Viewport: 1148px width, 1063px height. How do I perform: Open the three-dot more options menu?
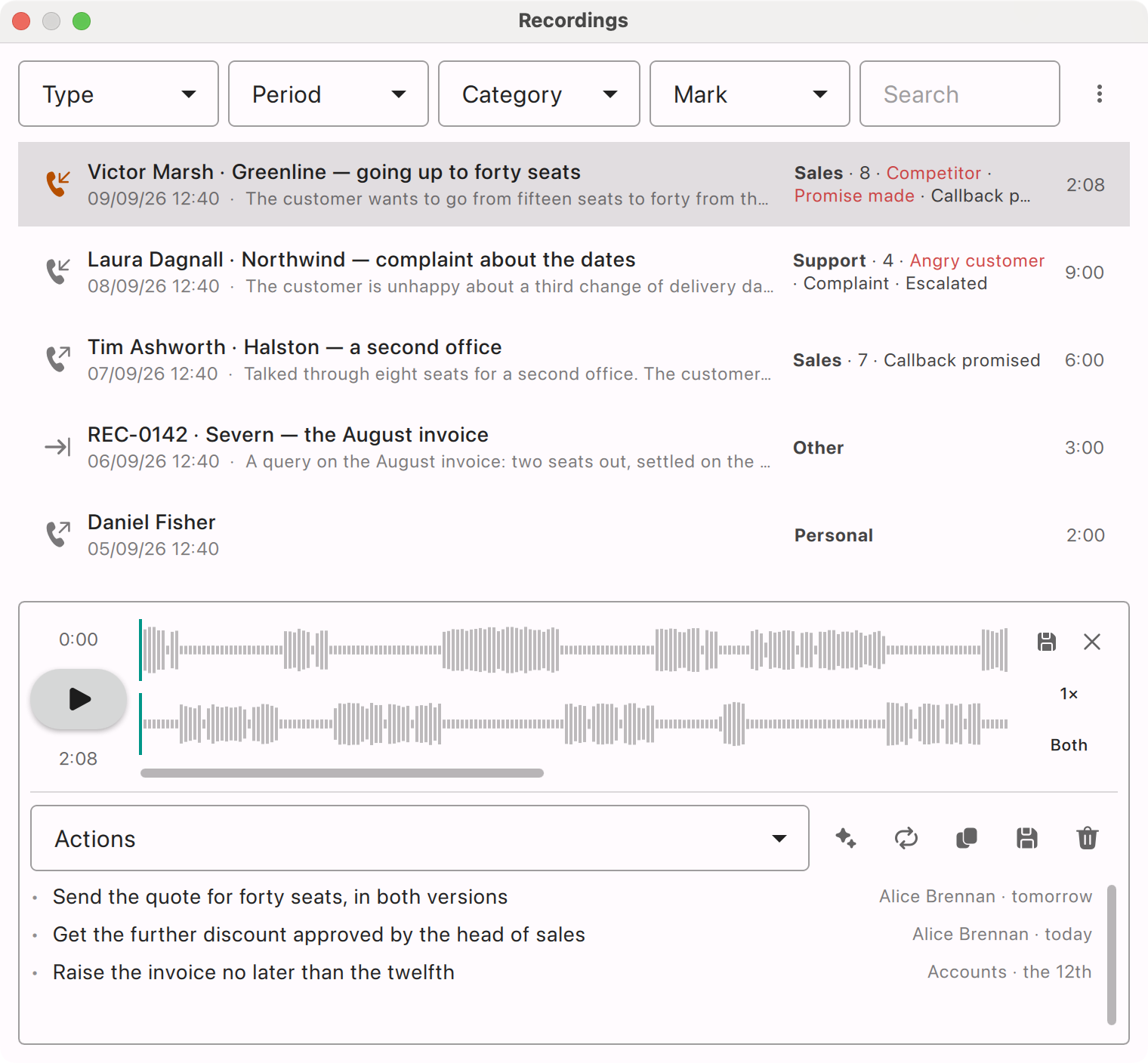pos(1100,94)
